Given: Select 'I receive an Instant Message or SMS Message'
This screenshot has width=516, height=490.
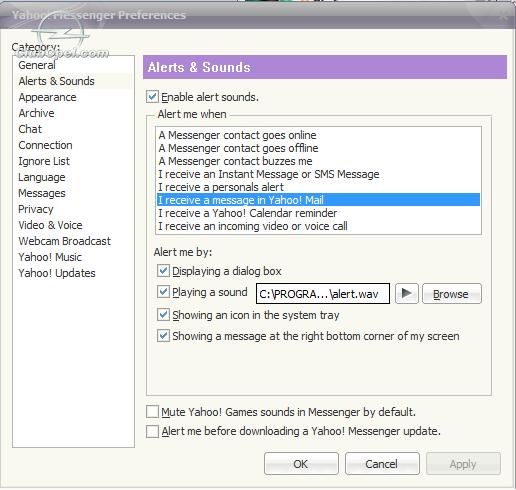Looking at the screenshot, I should point(318,174).
